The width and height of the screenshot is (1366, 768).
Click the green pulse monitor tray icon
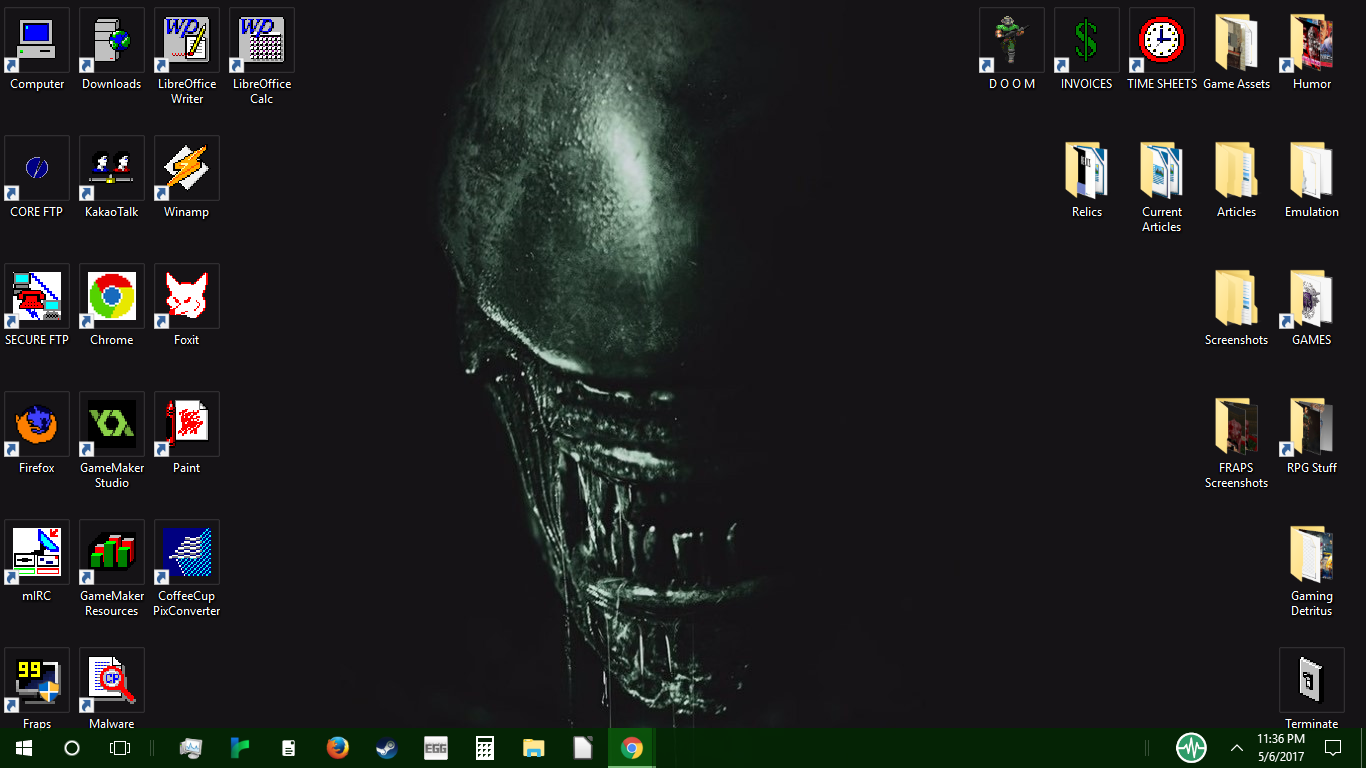pyautogui.click(x=1191, y=748)
